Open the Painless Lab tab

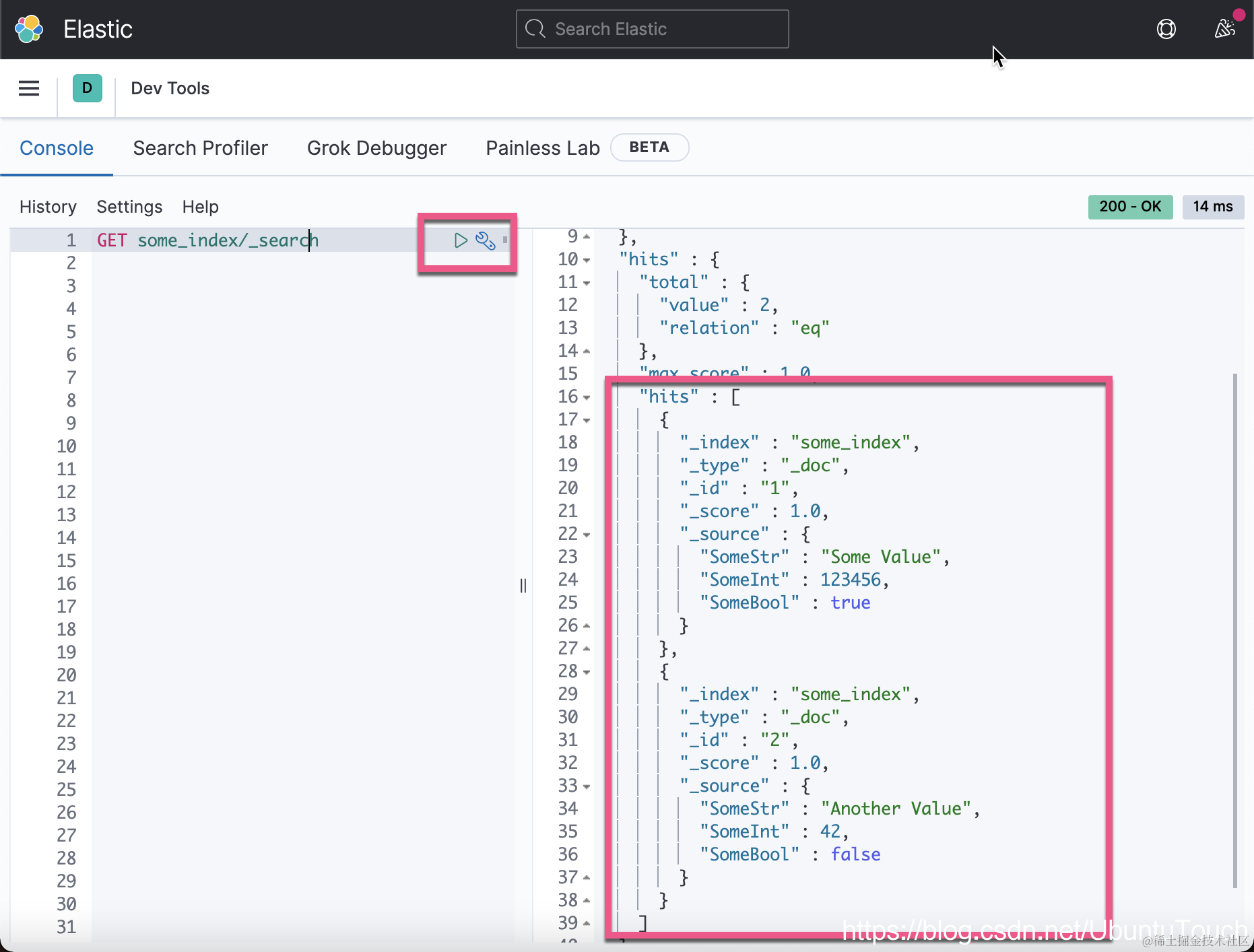point(543,148)
